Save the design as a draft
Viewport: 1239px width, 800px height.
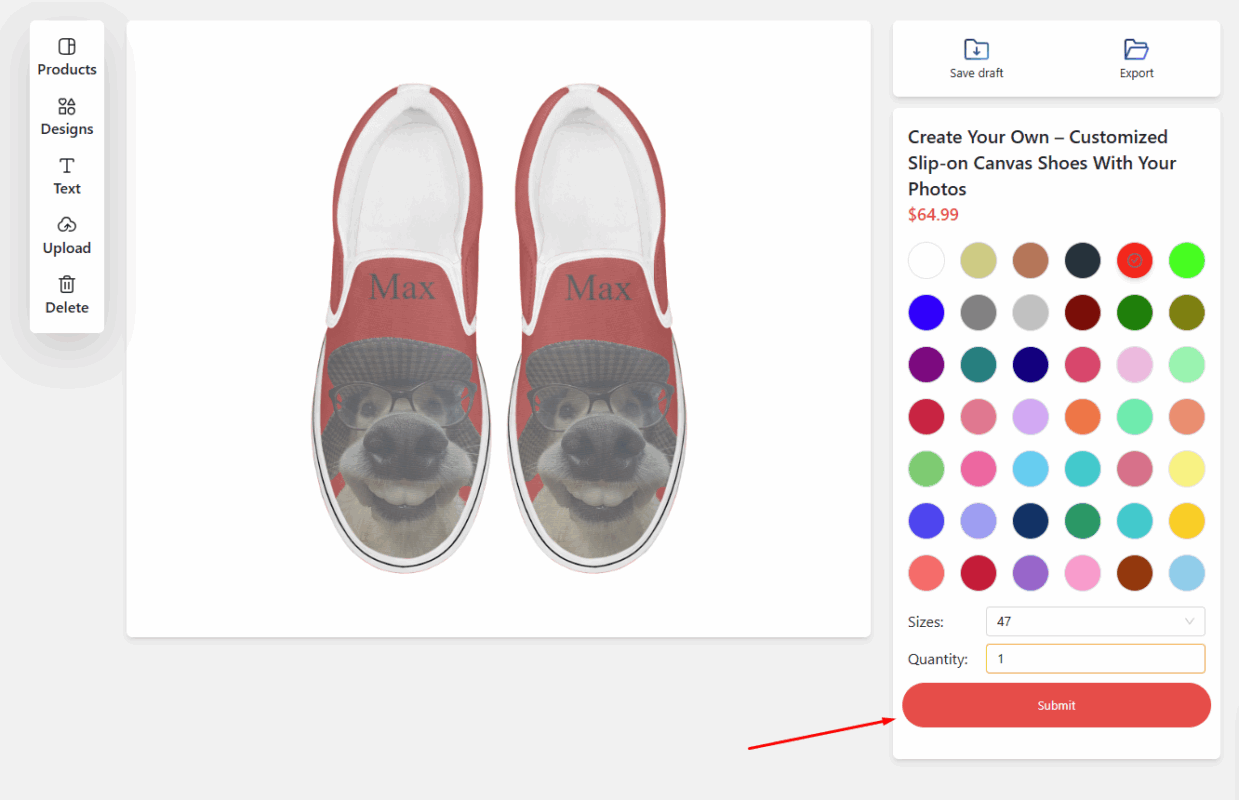[x=976, y=59]
